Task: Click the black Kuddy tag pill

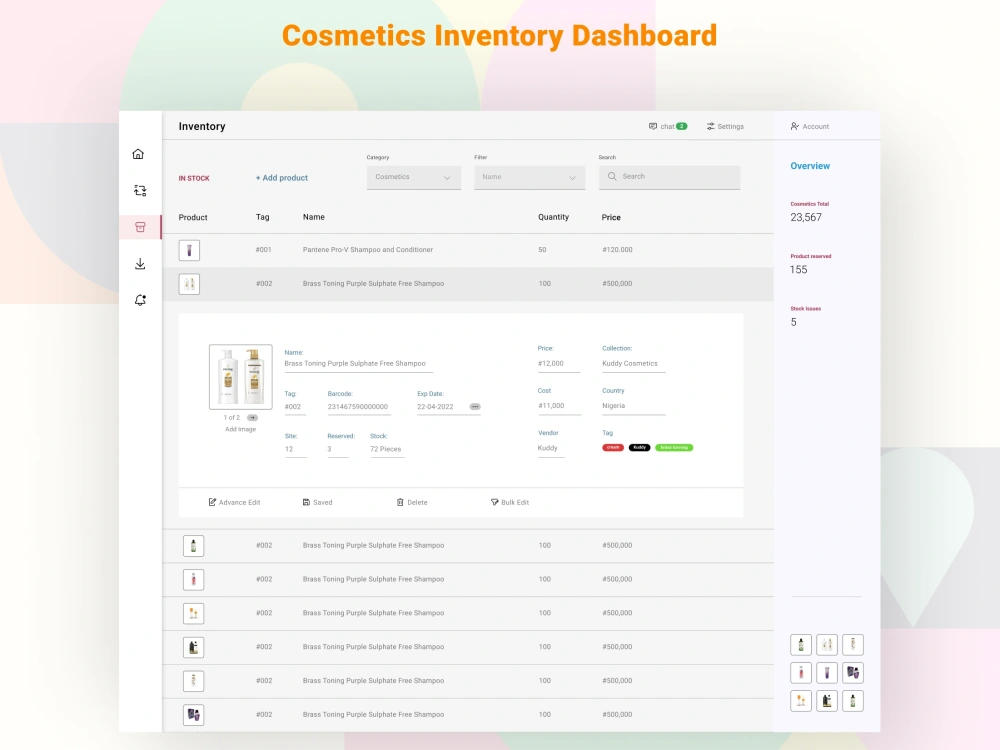Action: pos(640,448)
